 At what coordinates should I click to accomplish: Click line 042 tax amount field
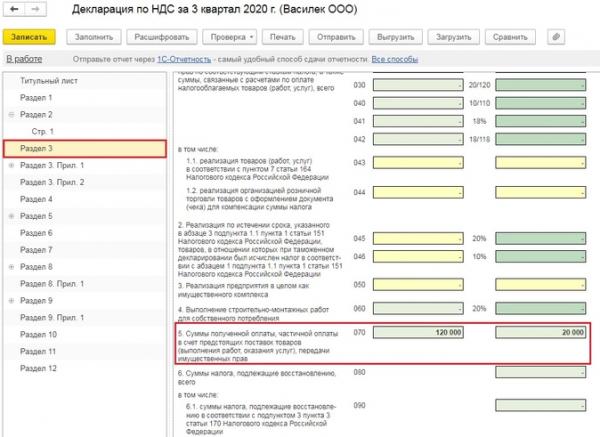coord(541,139)
